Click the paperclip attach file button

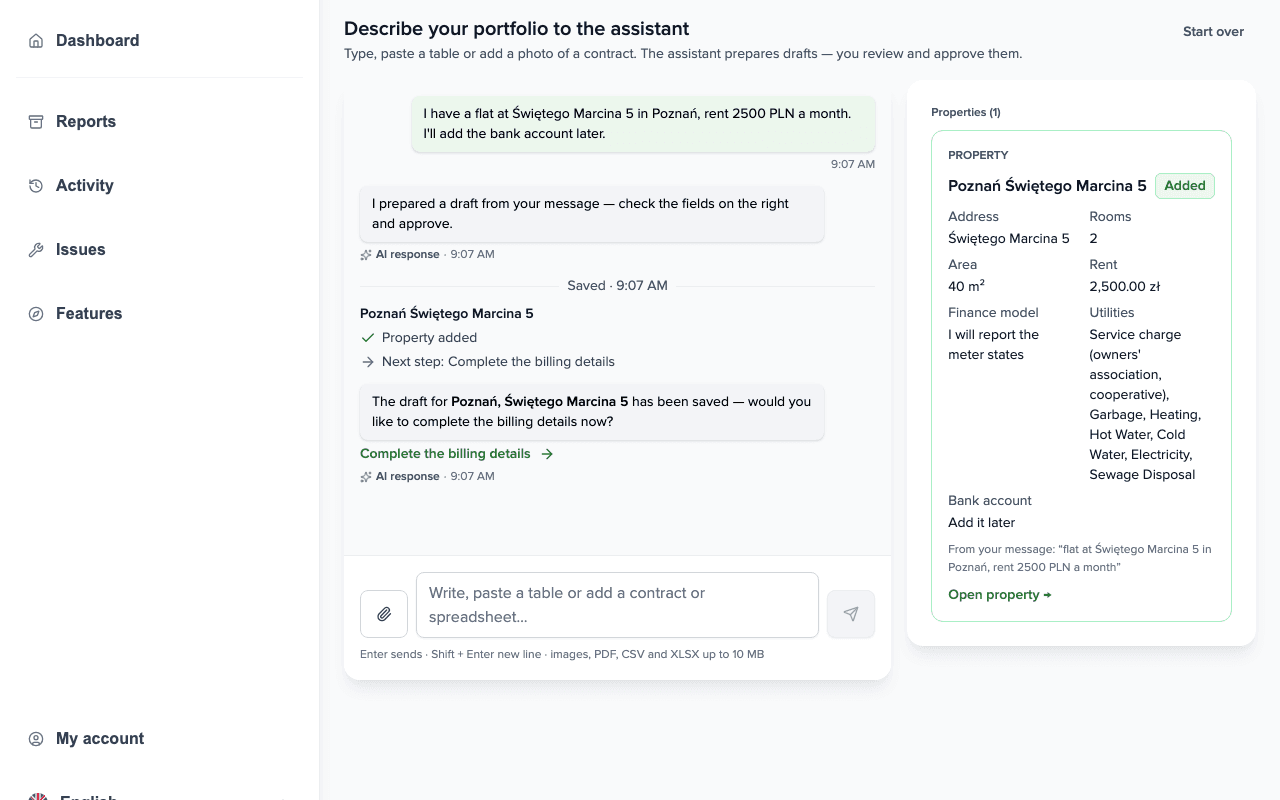384,614
